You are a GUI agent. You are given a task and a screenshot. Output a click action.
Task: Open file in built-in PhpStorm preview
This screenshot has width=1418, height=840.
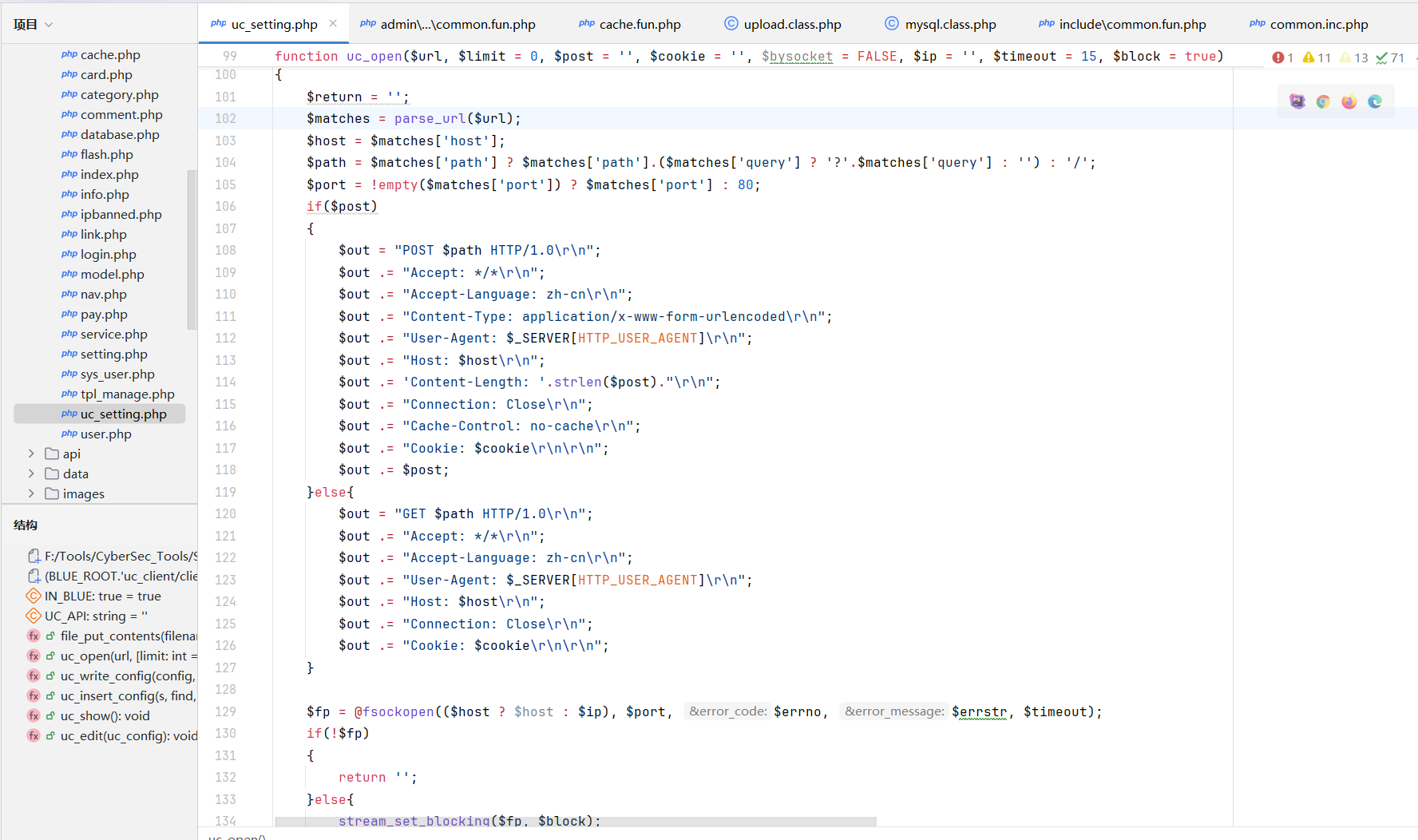[x=1297, y=101]
